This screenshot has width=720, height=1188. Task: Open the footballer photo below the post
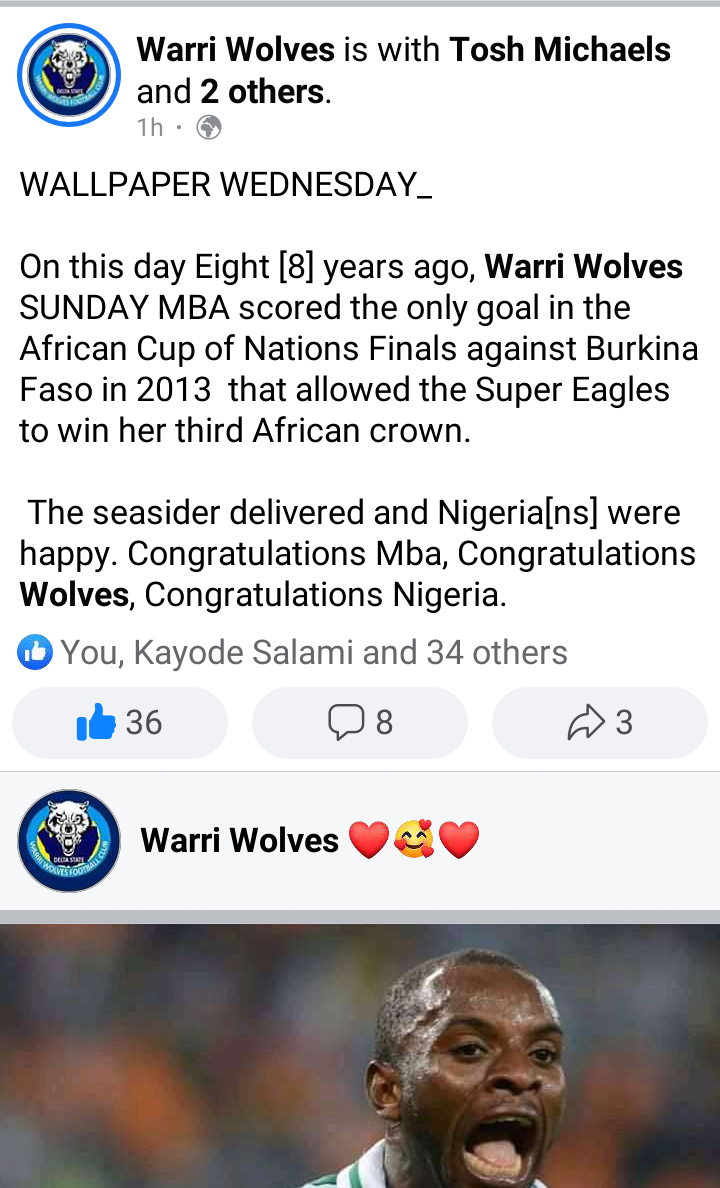point(360,1055)
